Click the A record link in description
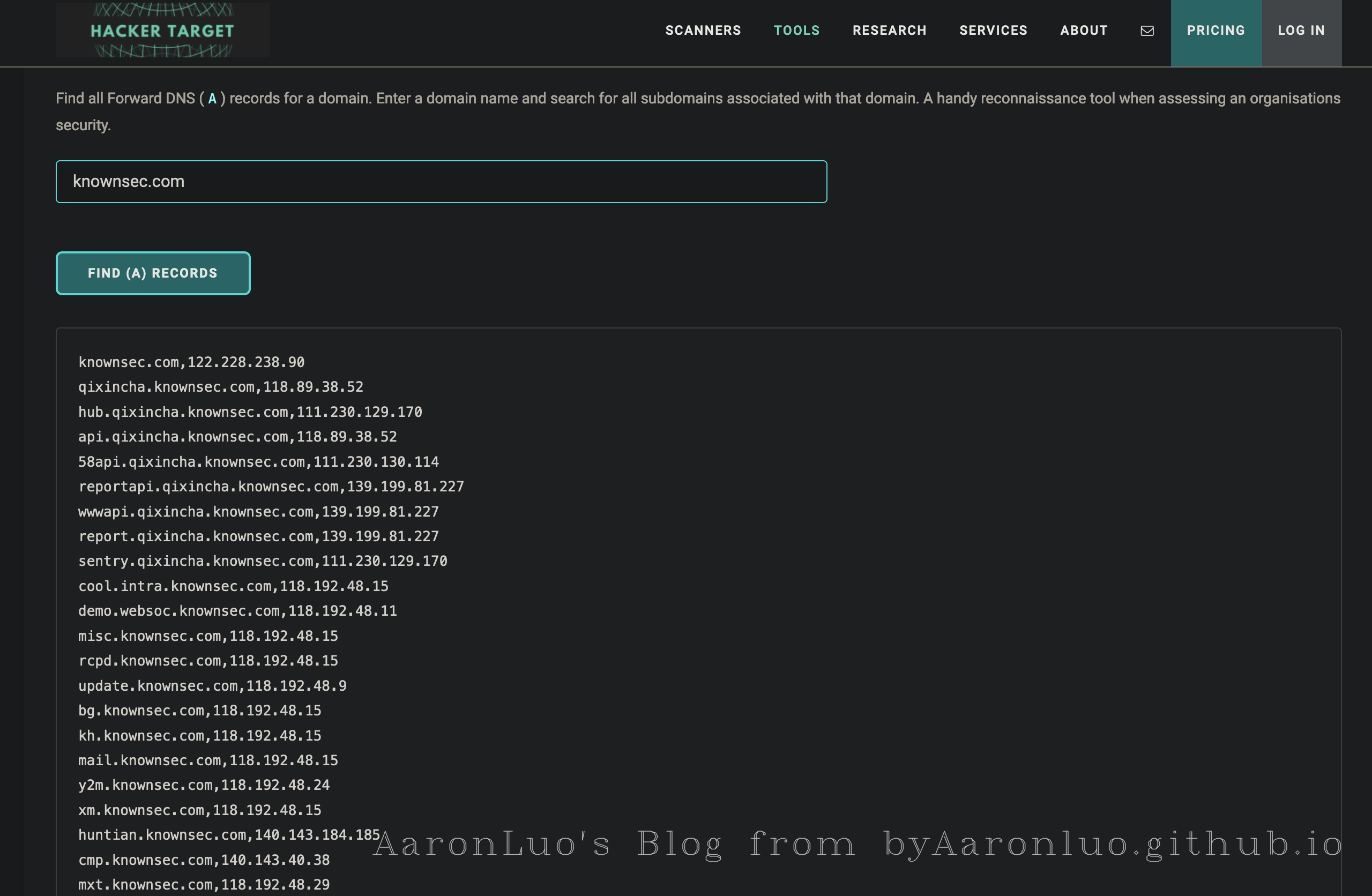Image resolution: width=1372 pixels, height=896 pixels. [x=212, y=99]
